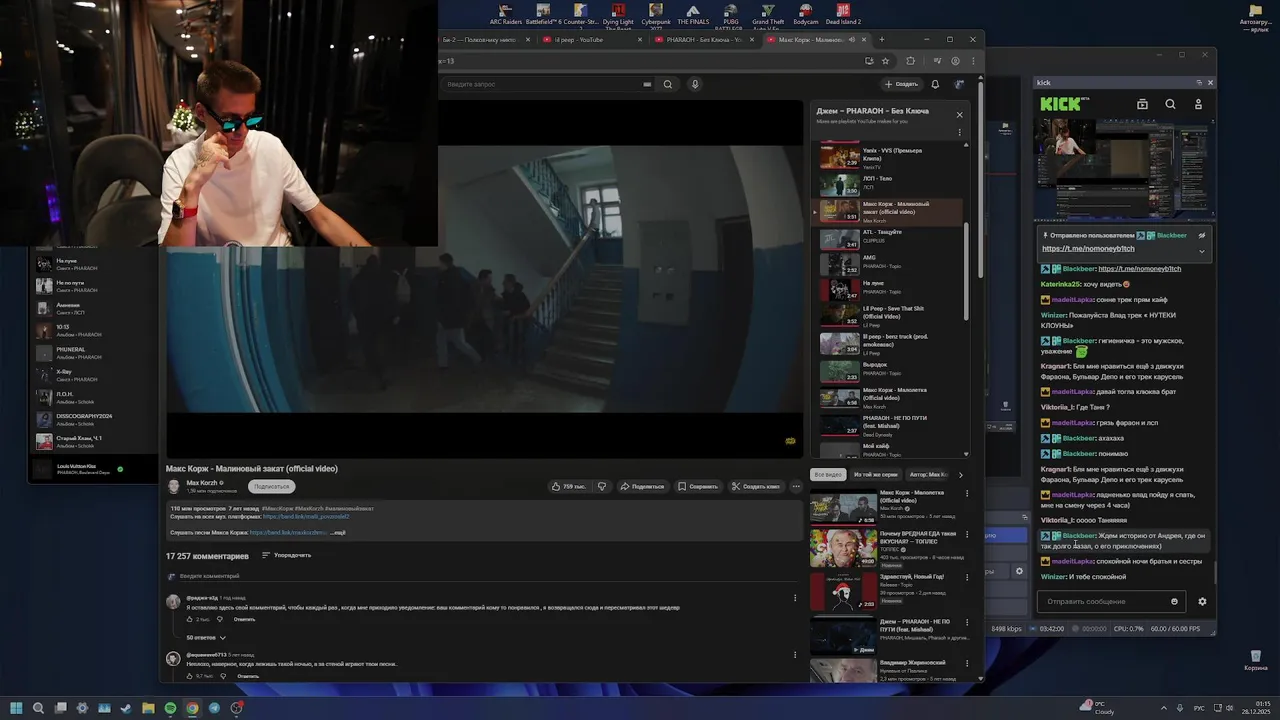The height and width of the screenshot is (720, 1280).
Task: Open Chrome profile icon in toolbar
Action: click(x=955, y=60)
